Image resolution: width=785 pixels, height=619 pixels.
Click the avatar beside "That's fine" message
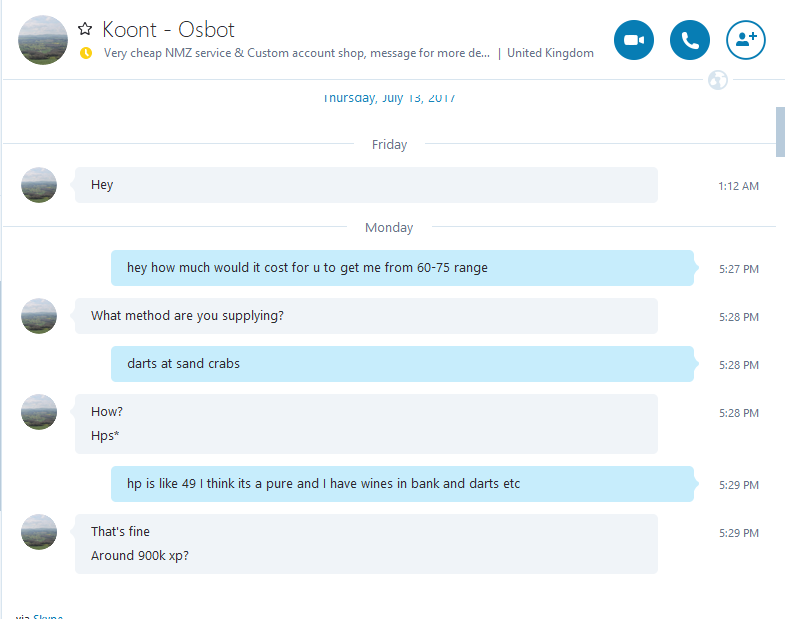coord(39,532)
